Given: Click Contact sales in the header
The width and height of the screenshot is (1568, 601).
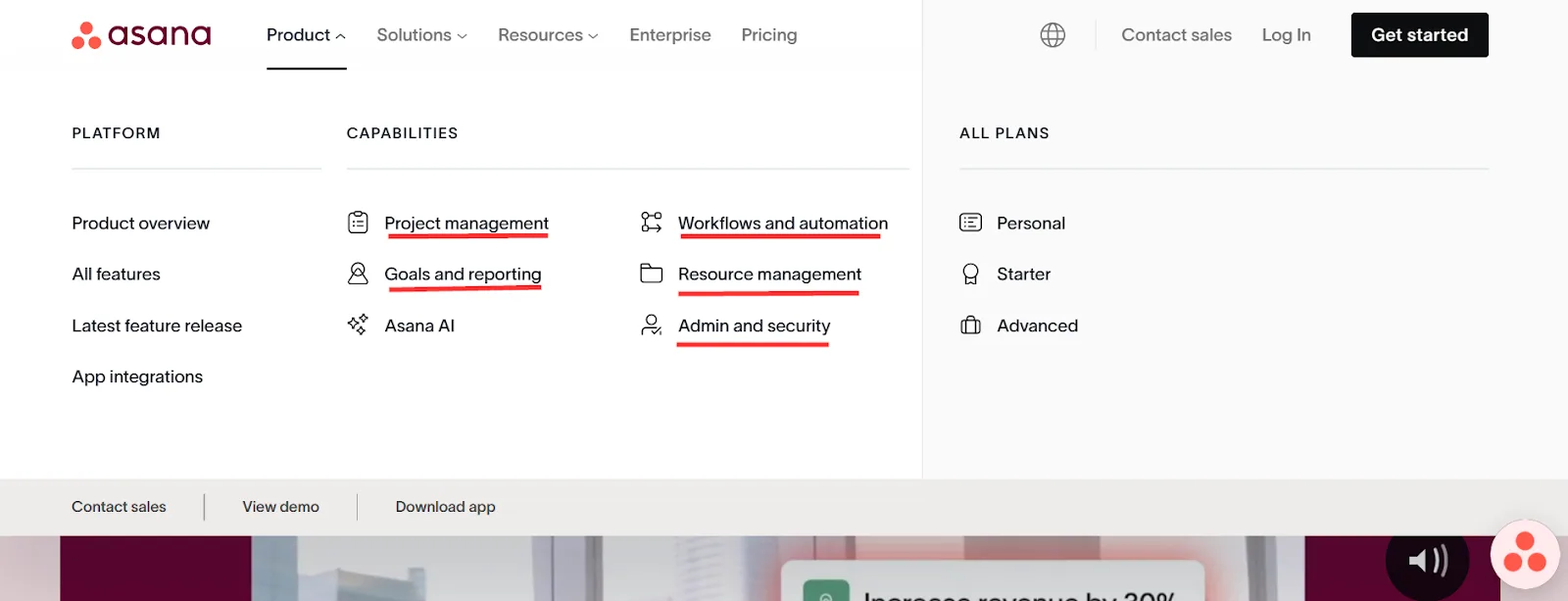Looking at the screenshot, I should click(x=1176, y=35).
